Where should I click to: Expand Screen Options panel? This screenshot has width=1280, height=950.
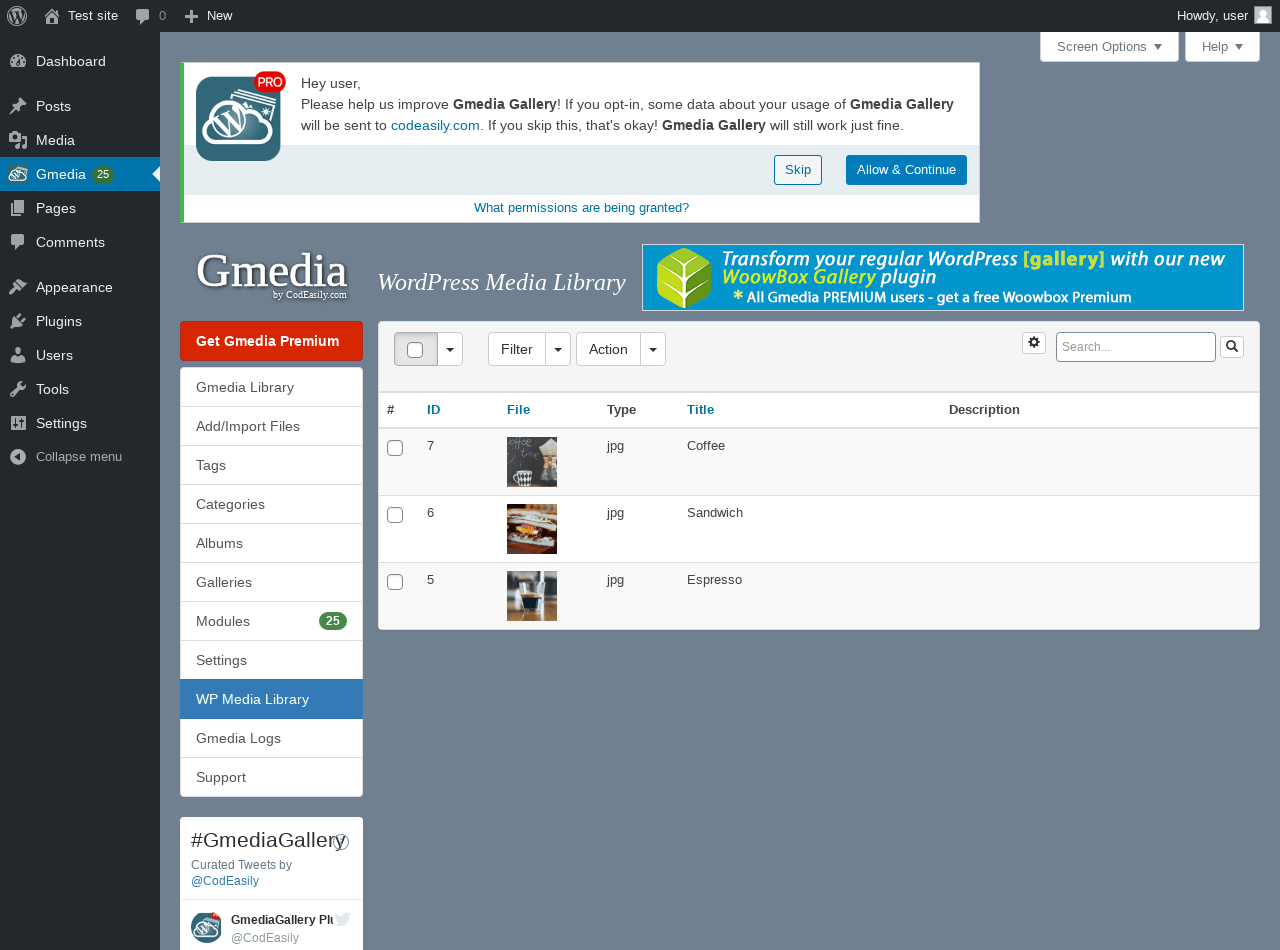1110,47
